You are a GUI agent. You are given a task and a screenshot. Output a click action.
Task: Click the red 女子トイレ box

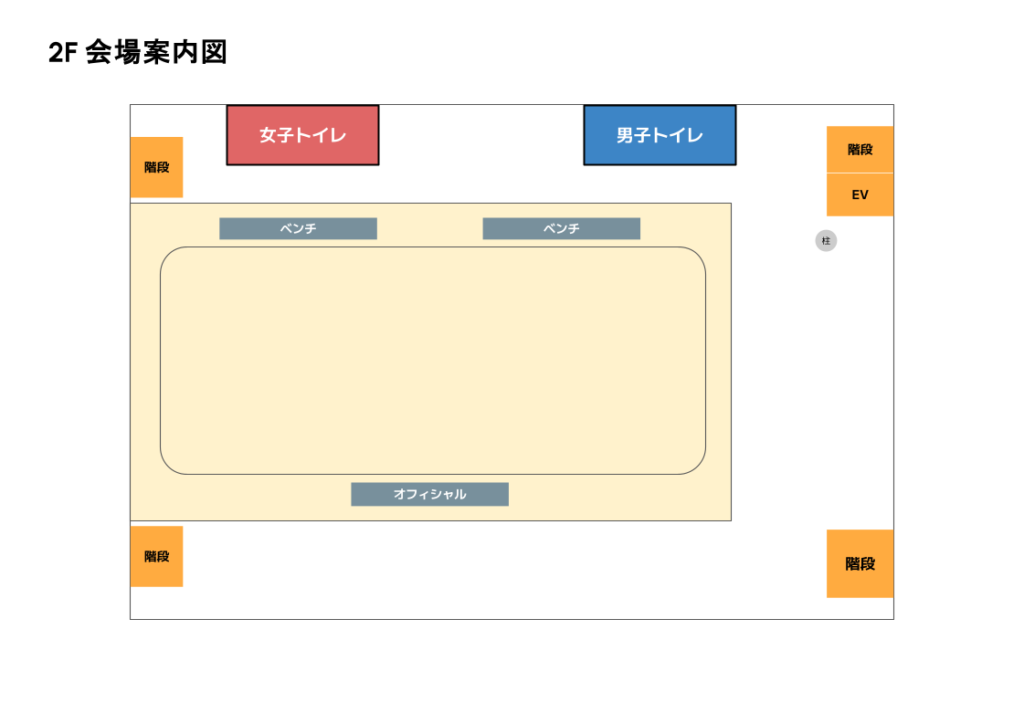coord(302,135)
